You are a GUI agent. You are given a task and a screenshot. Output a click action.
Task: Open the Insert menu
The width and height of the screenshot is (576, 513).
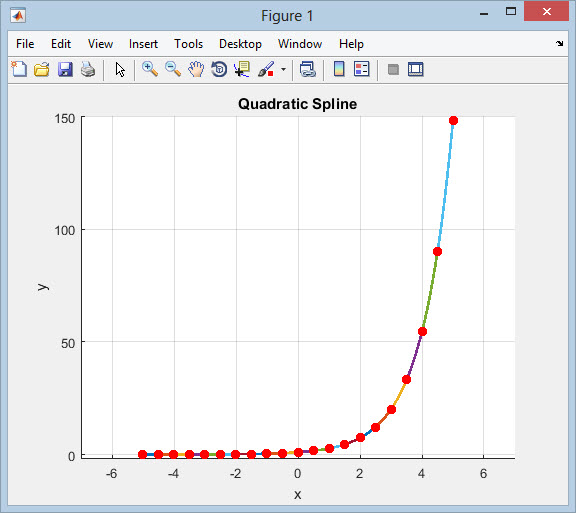pyautogui.click(x=143, y=44)
